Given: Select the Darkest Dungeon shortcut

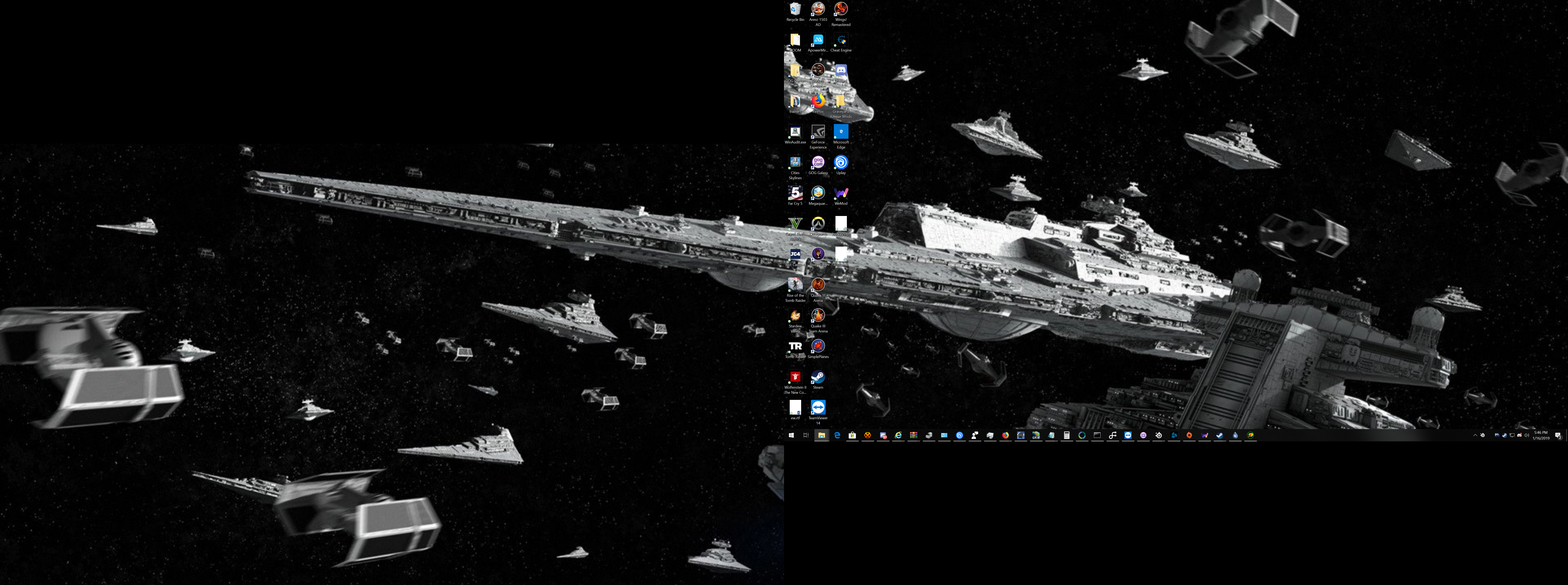Looking at the screenshot, I should pos(818,76).
